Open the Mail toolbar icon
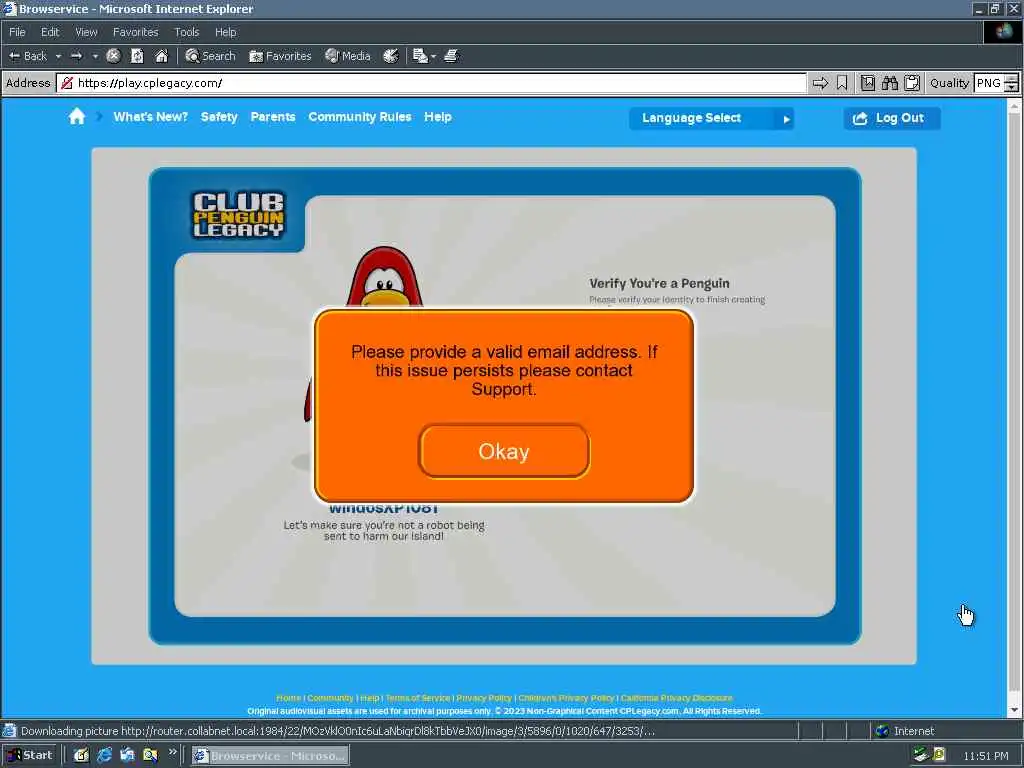 click(x=420, y=56)
